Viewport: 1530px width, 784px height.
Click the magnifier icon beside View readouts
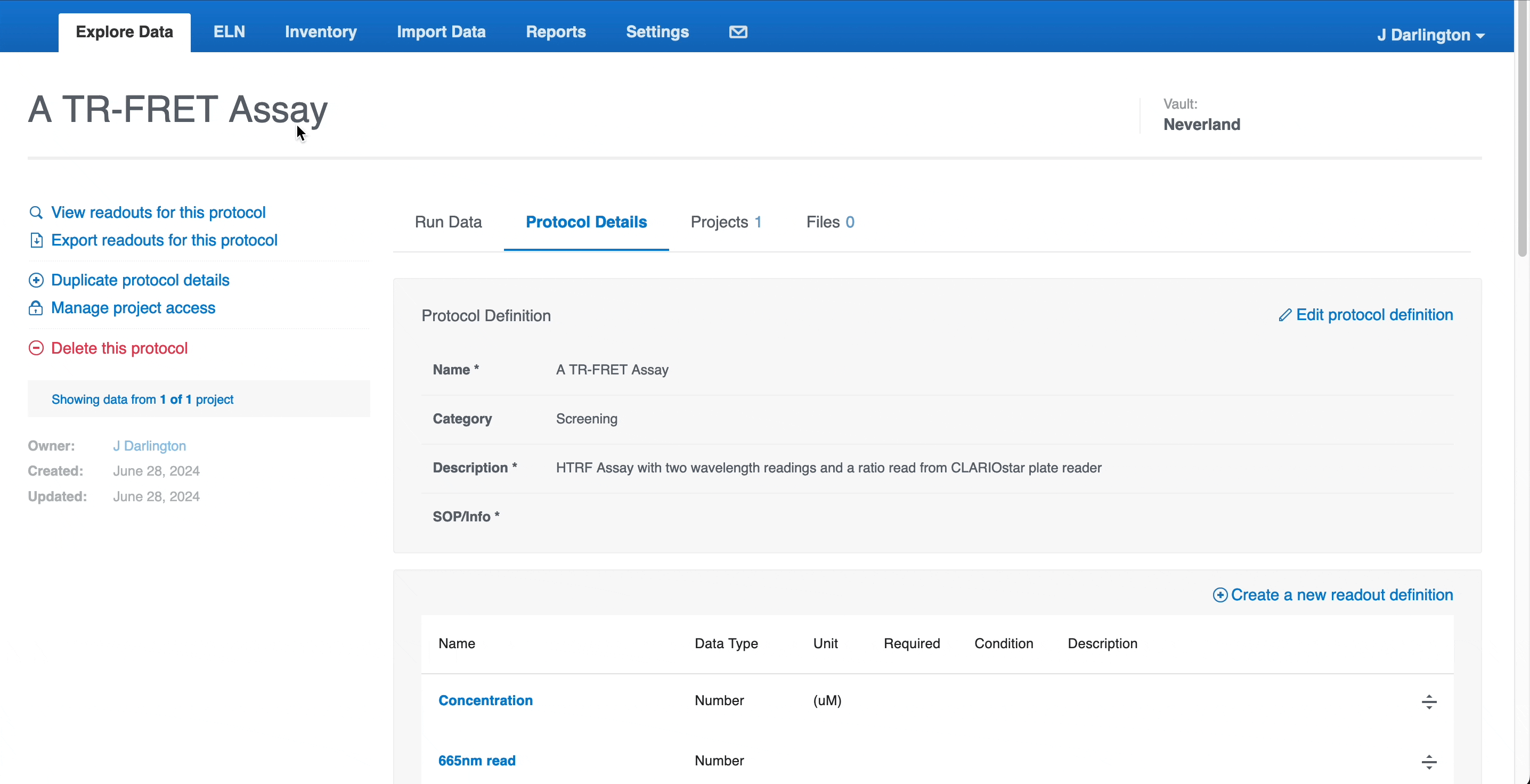point(36,213)
